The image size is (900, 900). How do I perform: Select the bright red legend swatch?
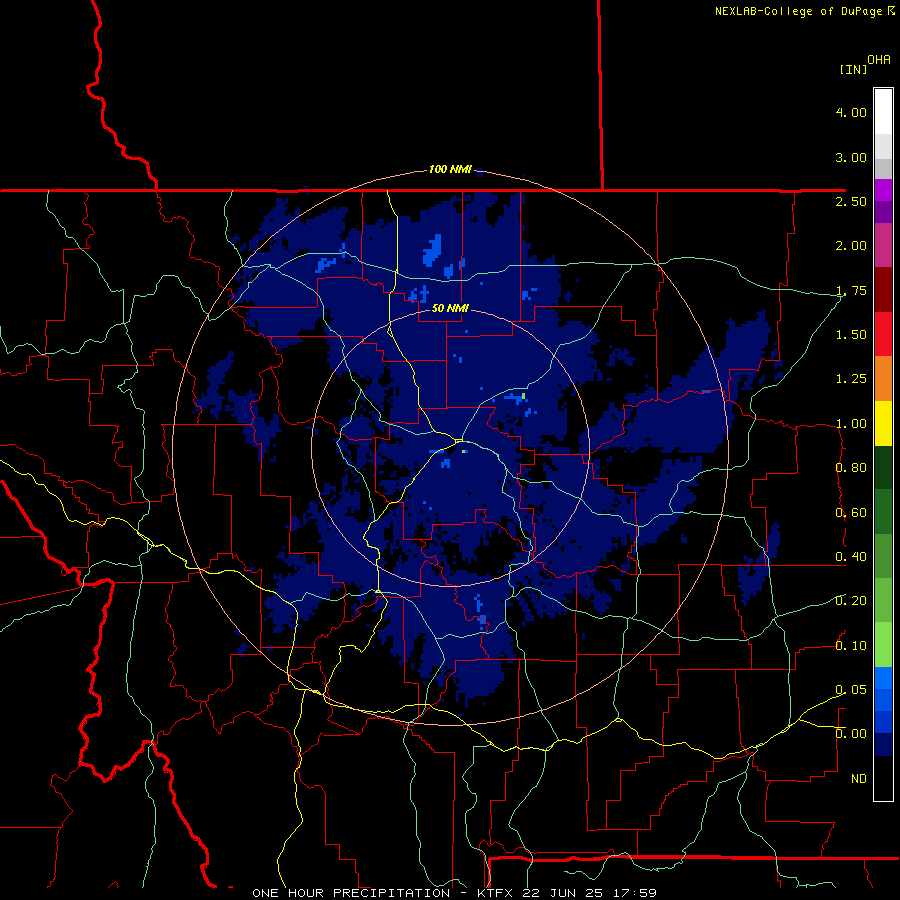[883, 334]
